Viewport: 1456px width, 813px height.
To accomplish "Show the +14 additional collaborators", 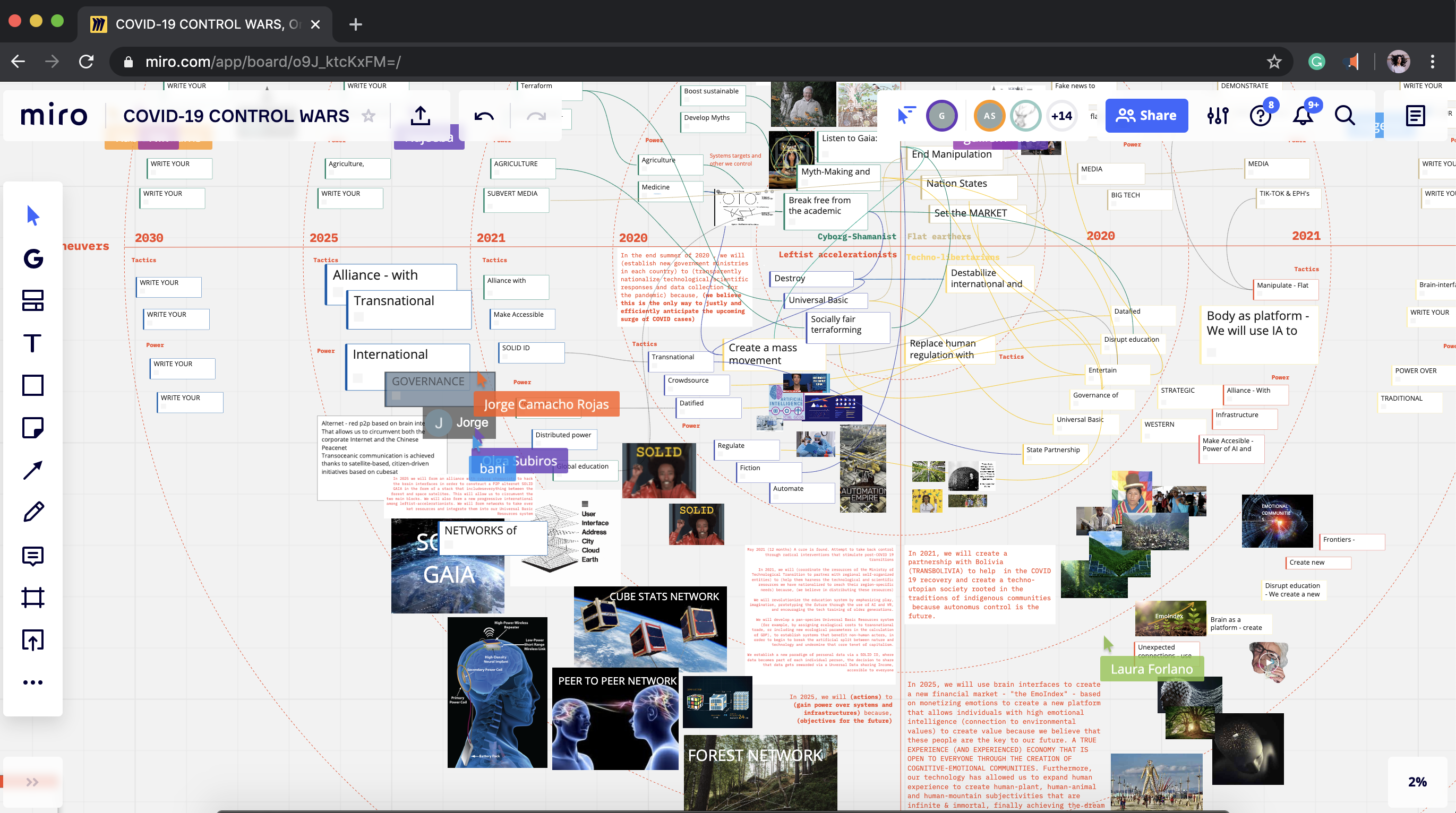I will [1061, 116].
